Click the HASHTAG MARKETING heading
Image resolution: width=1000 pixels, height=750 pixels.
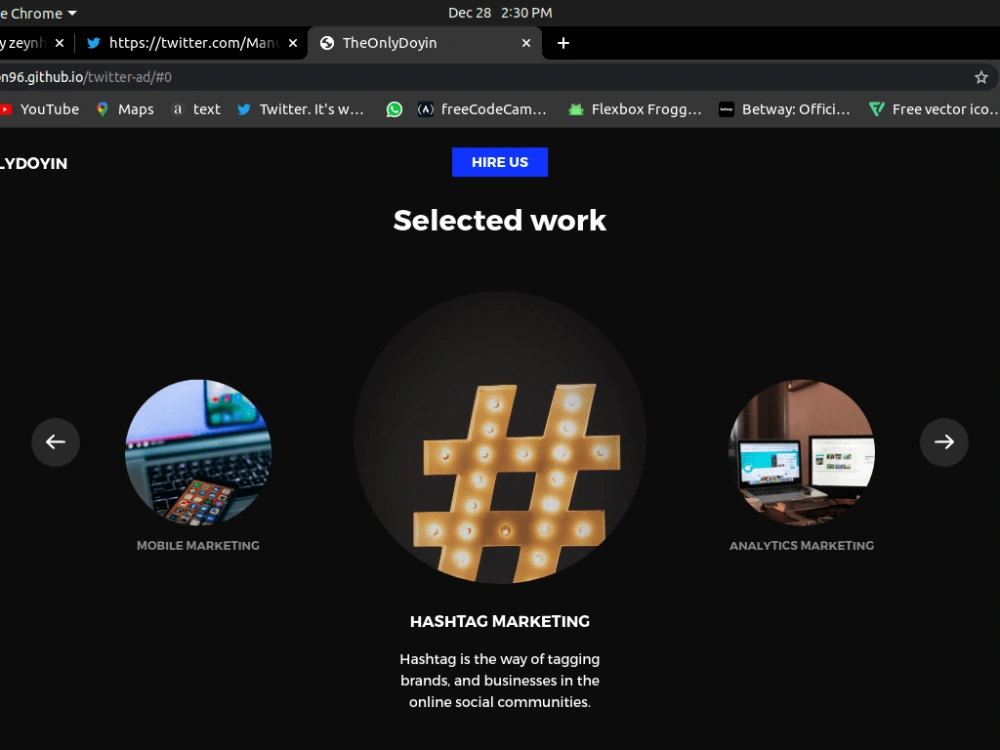click(500, 622)
